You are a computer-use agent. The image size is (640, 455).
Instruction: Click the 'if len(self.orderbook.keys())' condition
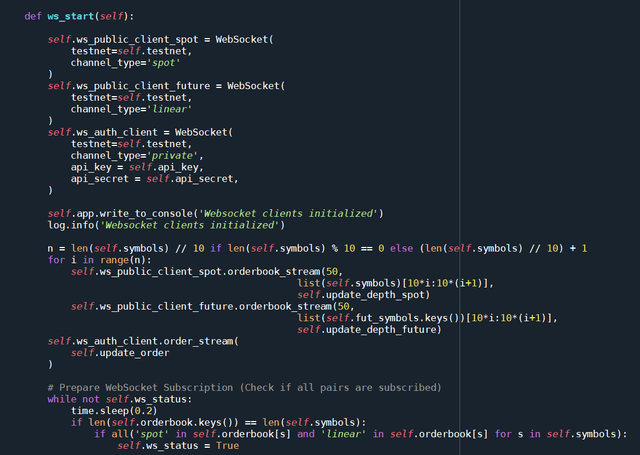(x=218, y=422)
